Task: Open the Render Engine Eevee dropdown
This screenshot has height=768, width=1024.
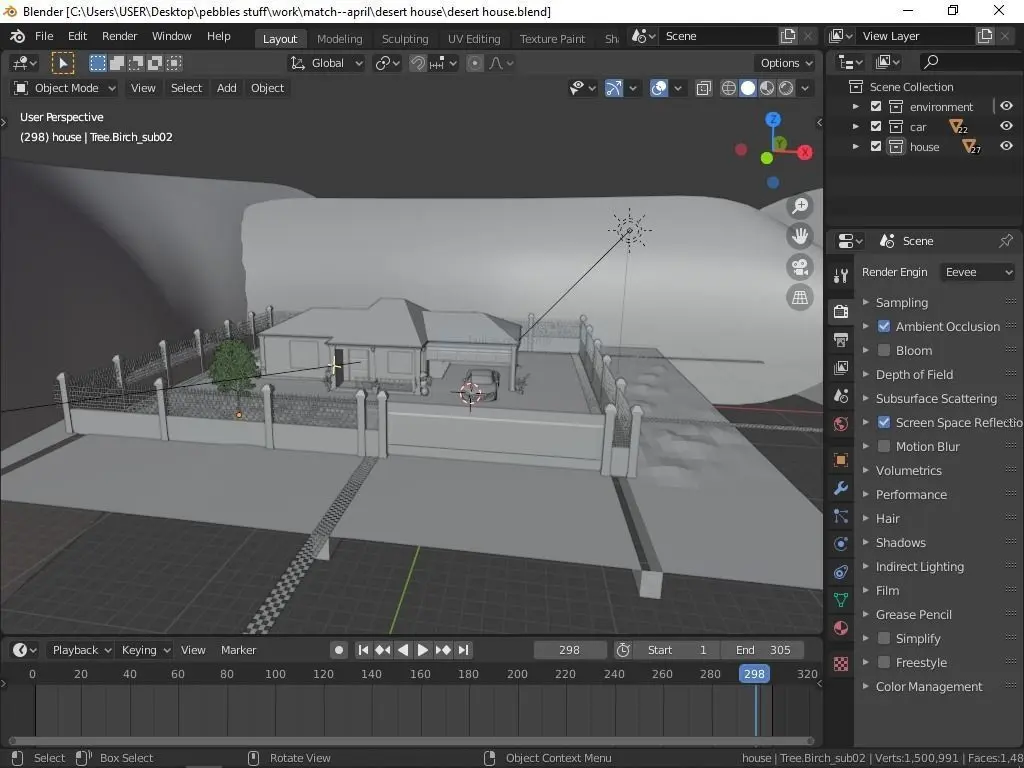Action: pos(978,272)
